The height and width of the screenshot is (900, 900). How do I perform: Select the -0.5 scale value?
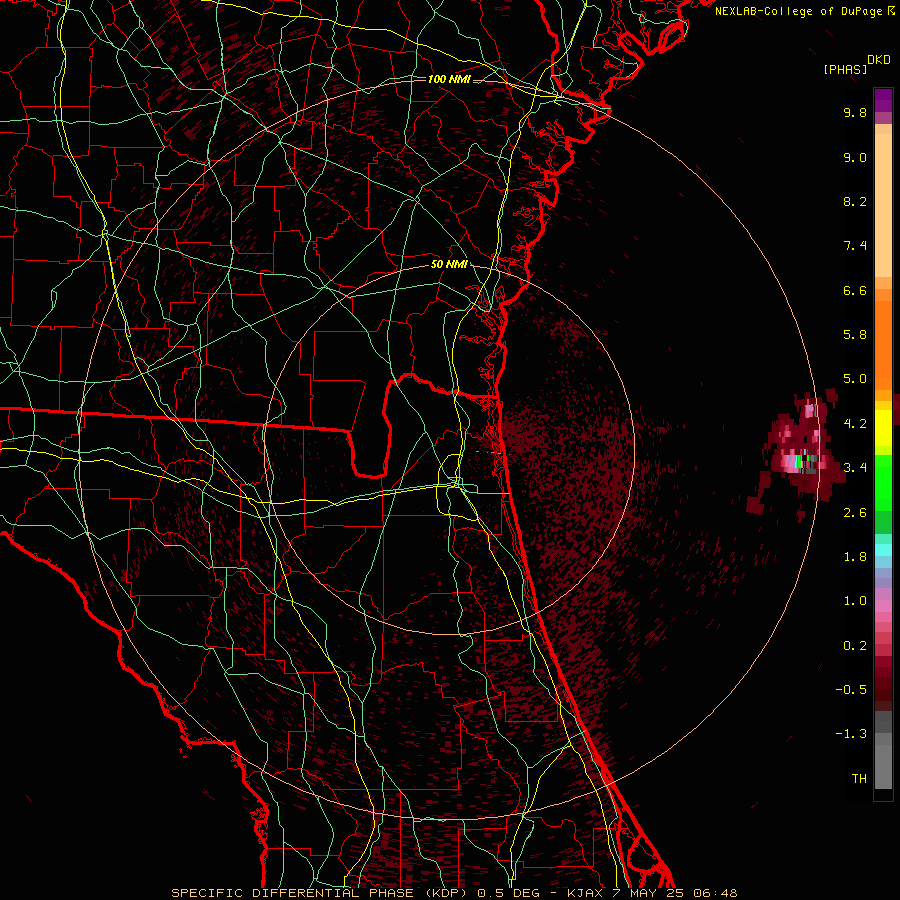[x=851, y=690]
